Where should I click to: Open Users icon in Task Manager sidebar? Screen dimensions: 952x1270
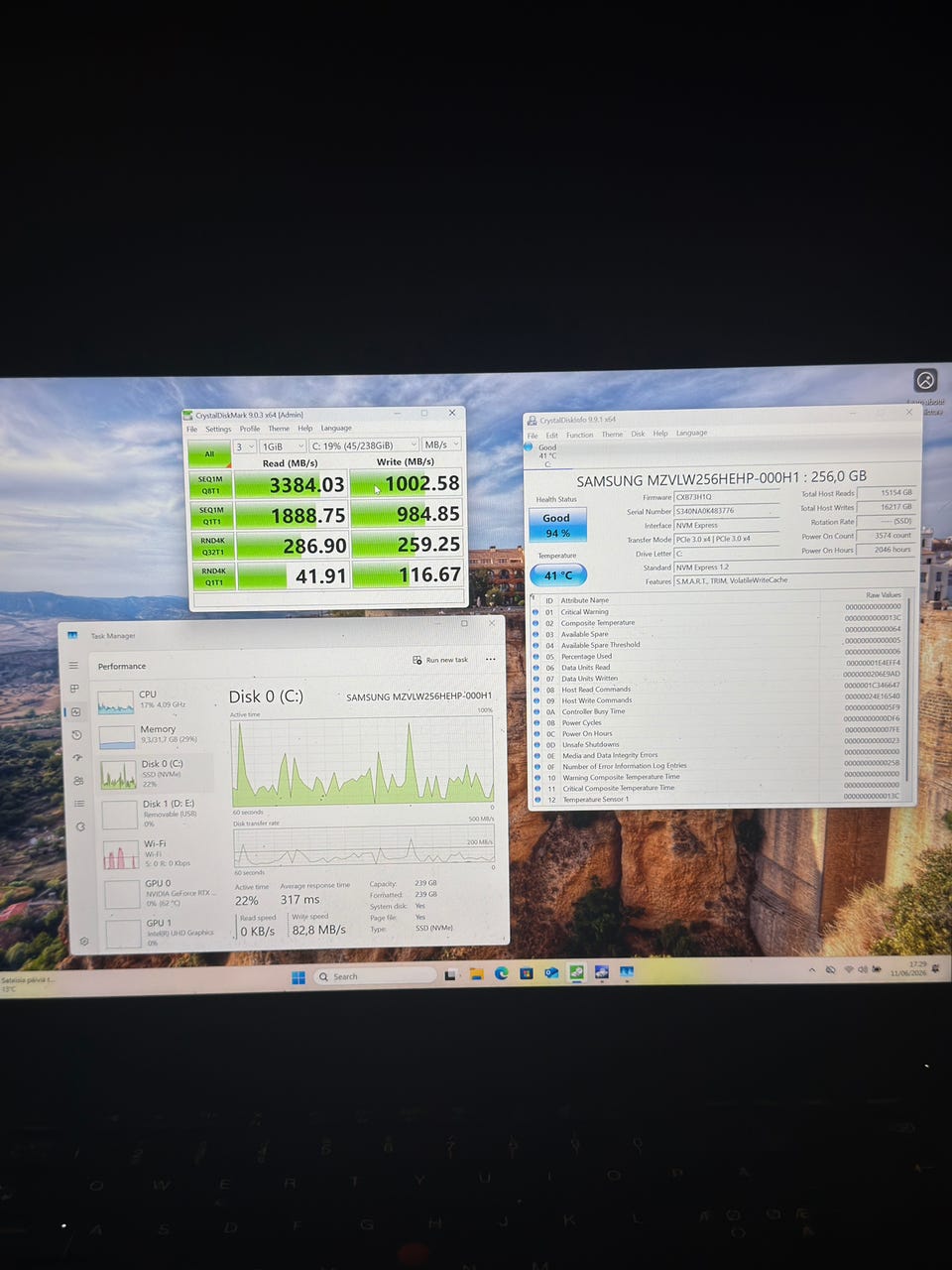[x=78, y=781]
